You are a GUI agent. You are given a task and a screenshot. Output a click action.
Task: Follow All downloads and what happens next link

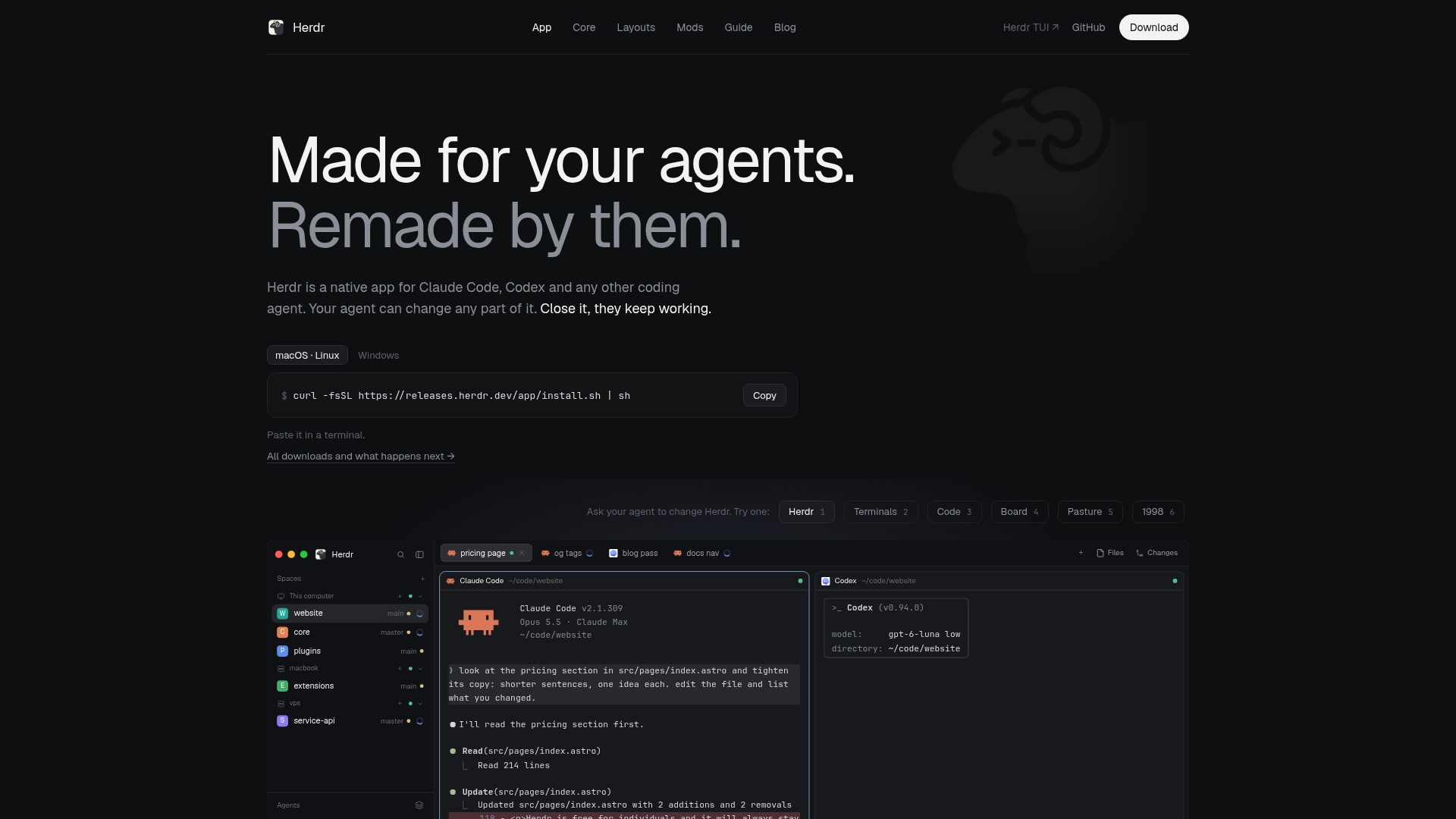coord(361,457)
